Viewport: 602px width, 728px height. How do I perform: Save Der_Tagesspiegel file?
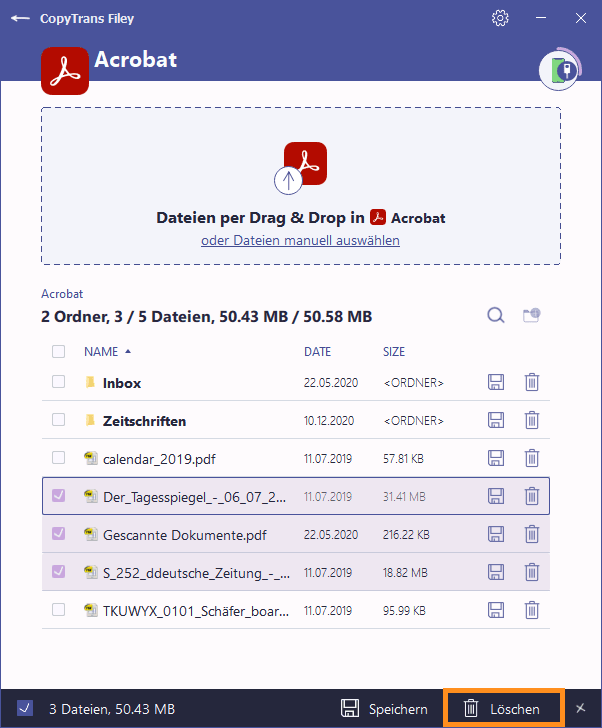496,496
